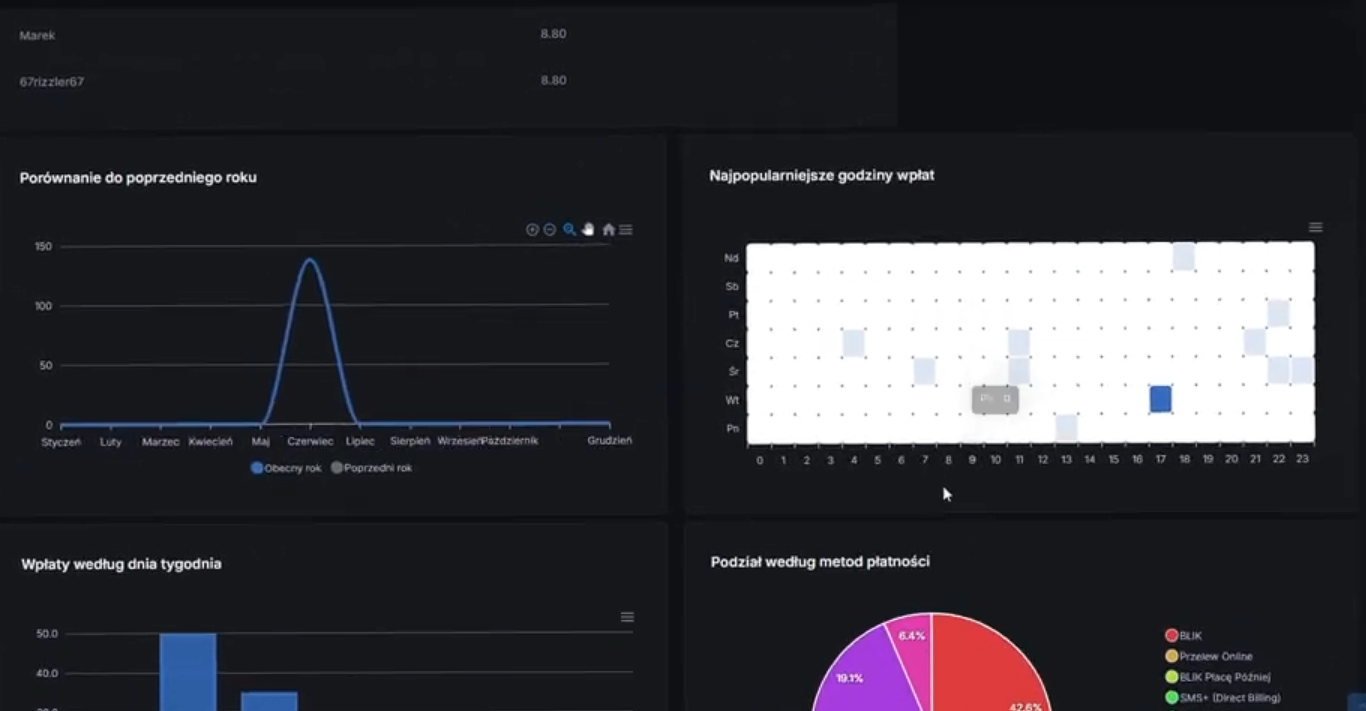Open the yearly comparison chart hamburger menu
The image size is (1366, 711).
pos(626,230)
